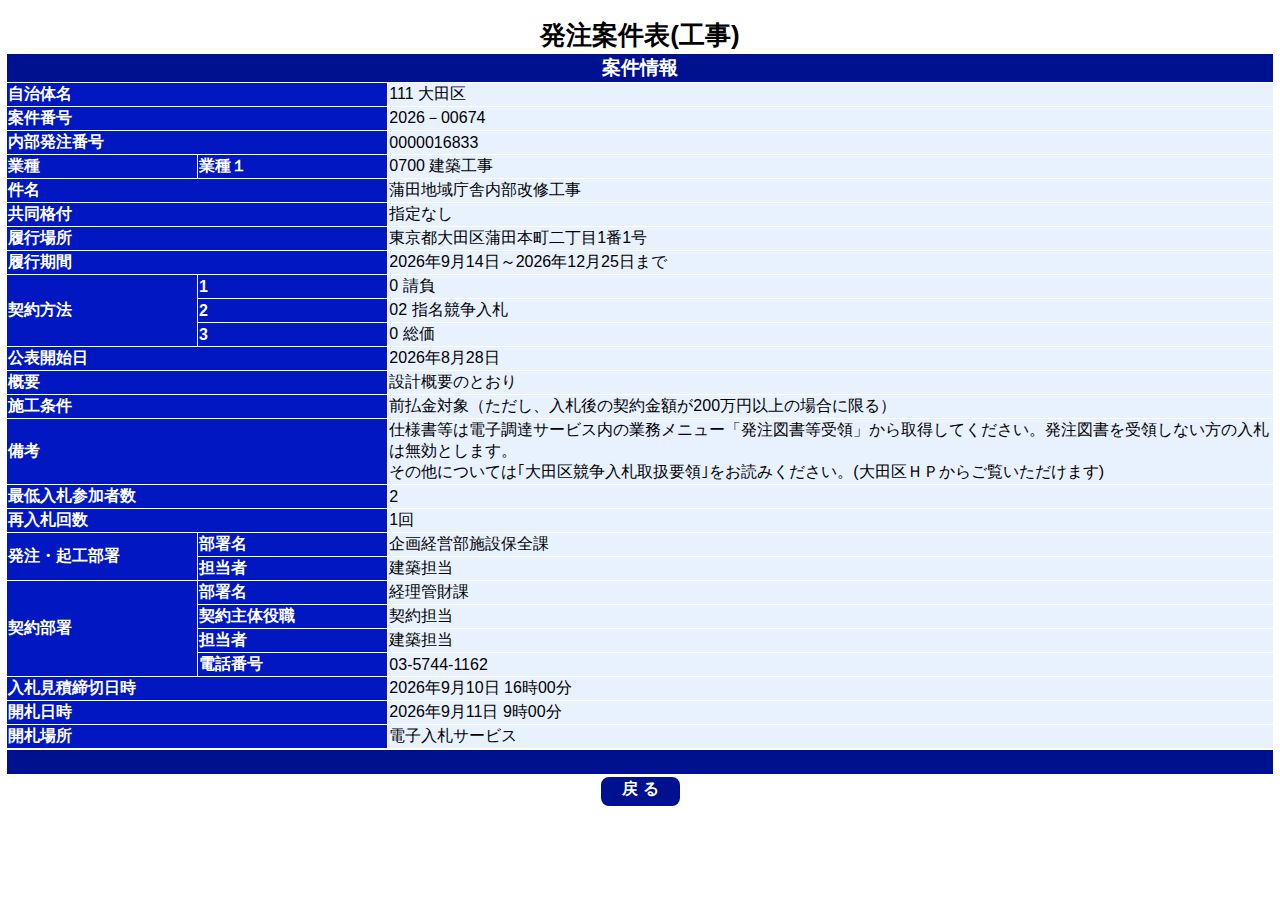Click the 内部発注番号 label cell

197,142
